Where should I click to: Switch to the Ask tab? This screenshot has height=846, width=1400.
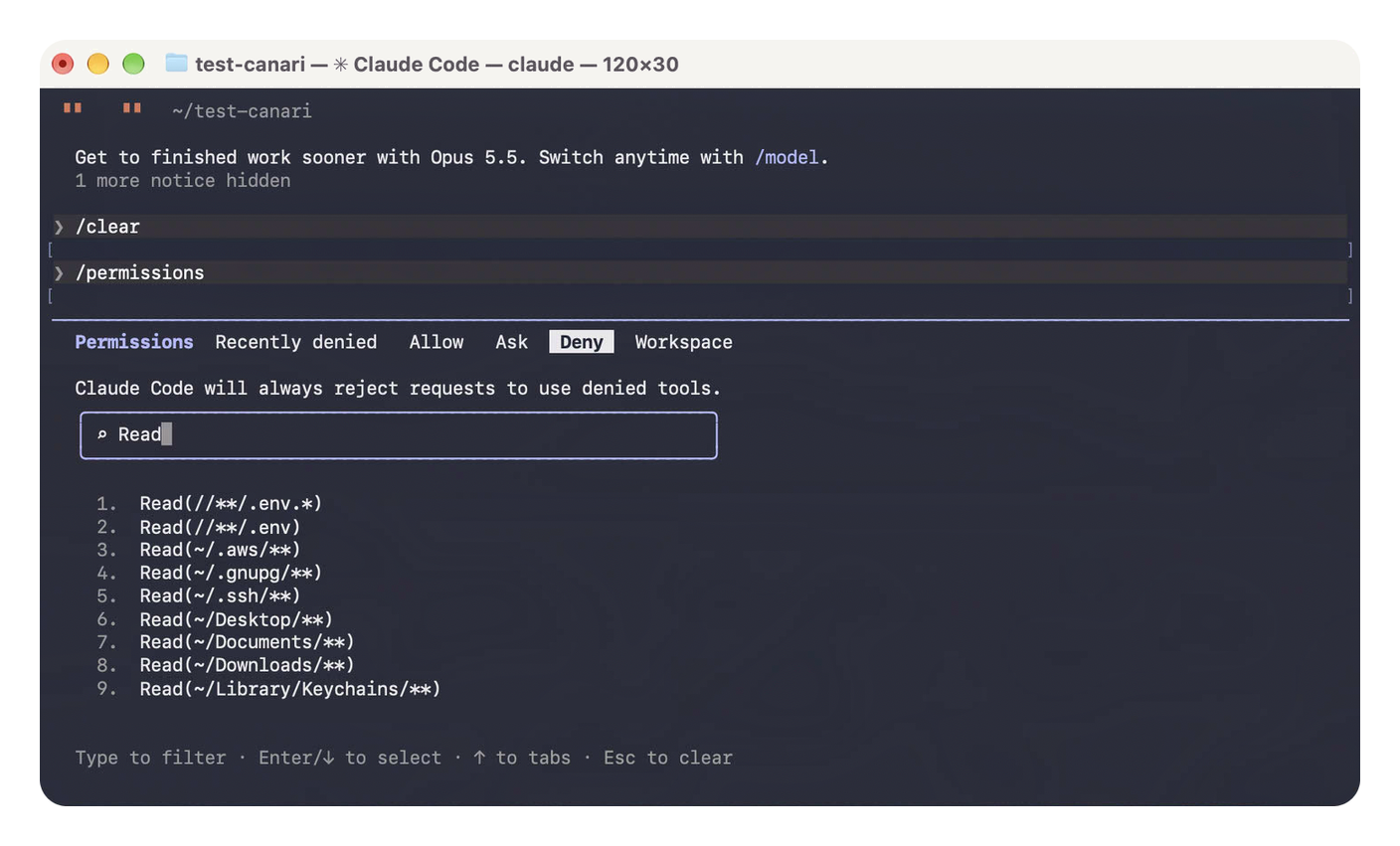(x=512, y=342)
